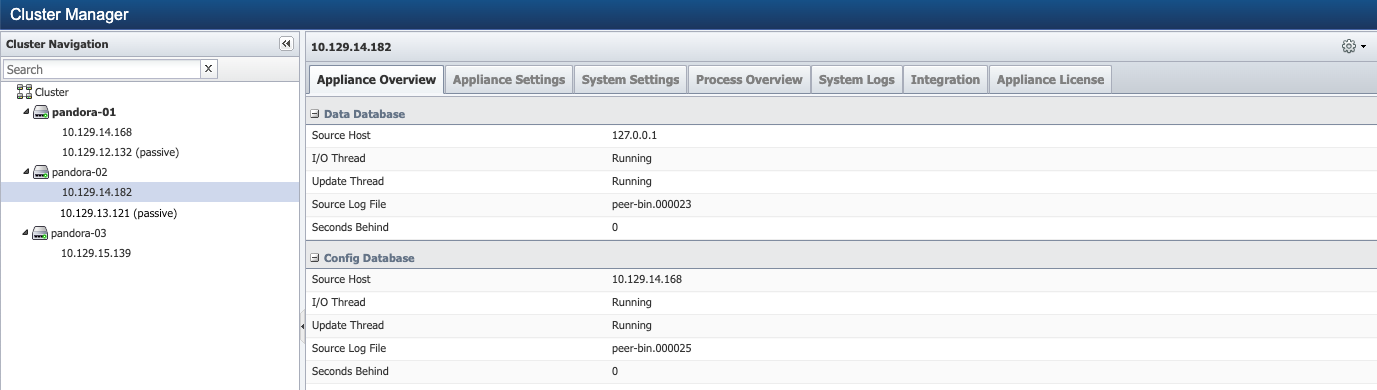Screen dimensions: 1377x390
Task: Select the Cluster root node
Action: (x=52, y=91)
